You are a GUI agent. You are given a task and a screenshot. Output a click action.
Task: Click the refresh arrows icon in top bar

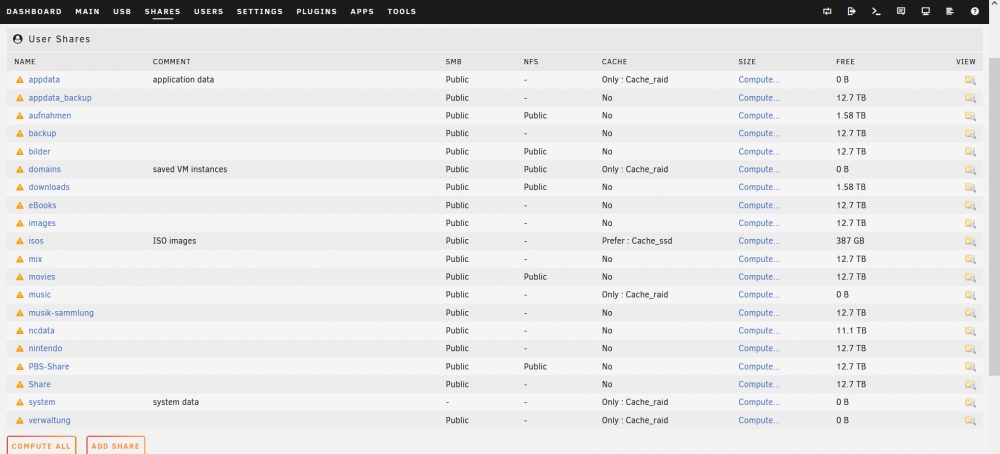[827, 11]
